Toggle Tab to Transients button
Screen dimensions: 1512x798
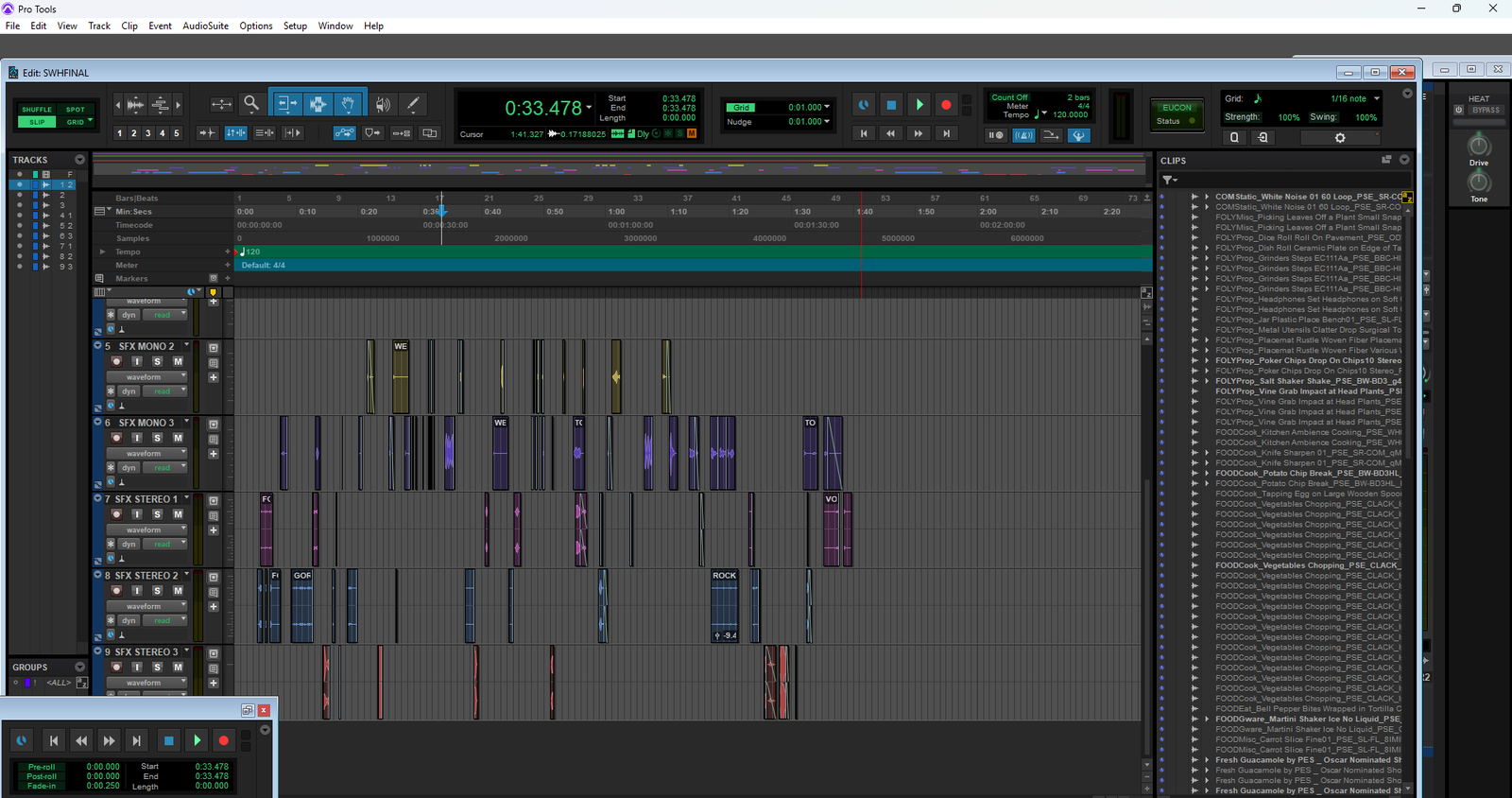click(207, 133)
